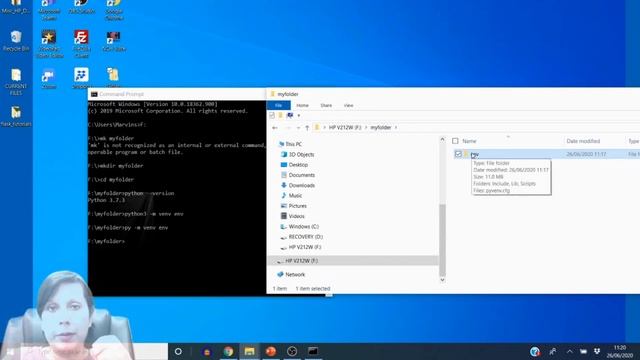
Task: Open PowerPoint from the taskbar
Action: click(x=271, y=351)
